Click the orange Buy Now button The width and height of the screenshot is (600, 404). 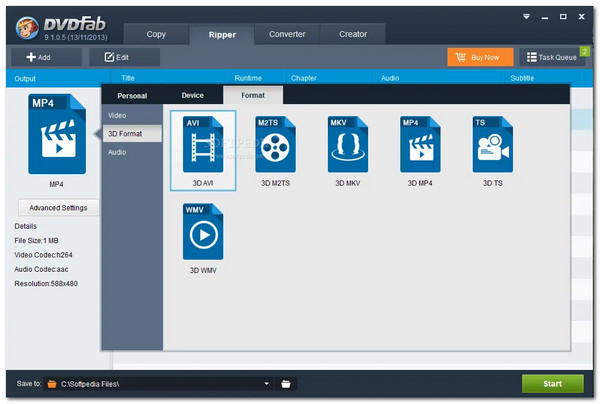[x=480, y=57]
